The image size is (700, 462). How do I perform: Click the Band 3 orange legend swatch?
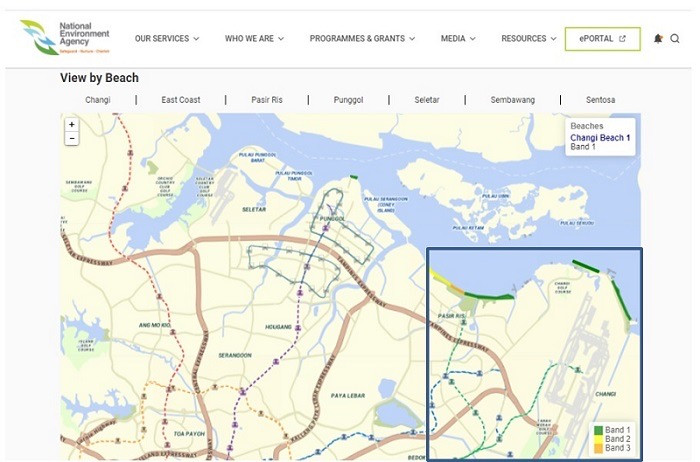point(598,449)
